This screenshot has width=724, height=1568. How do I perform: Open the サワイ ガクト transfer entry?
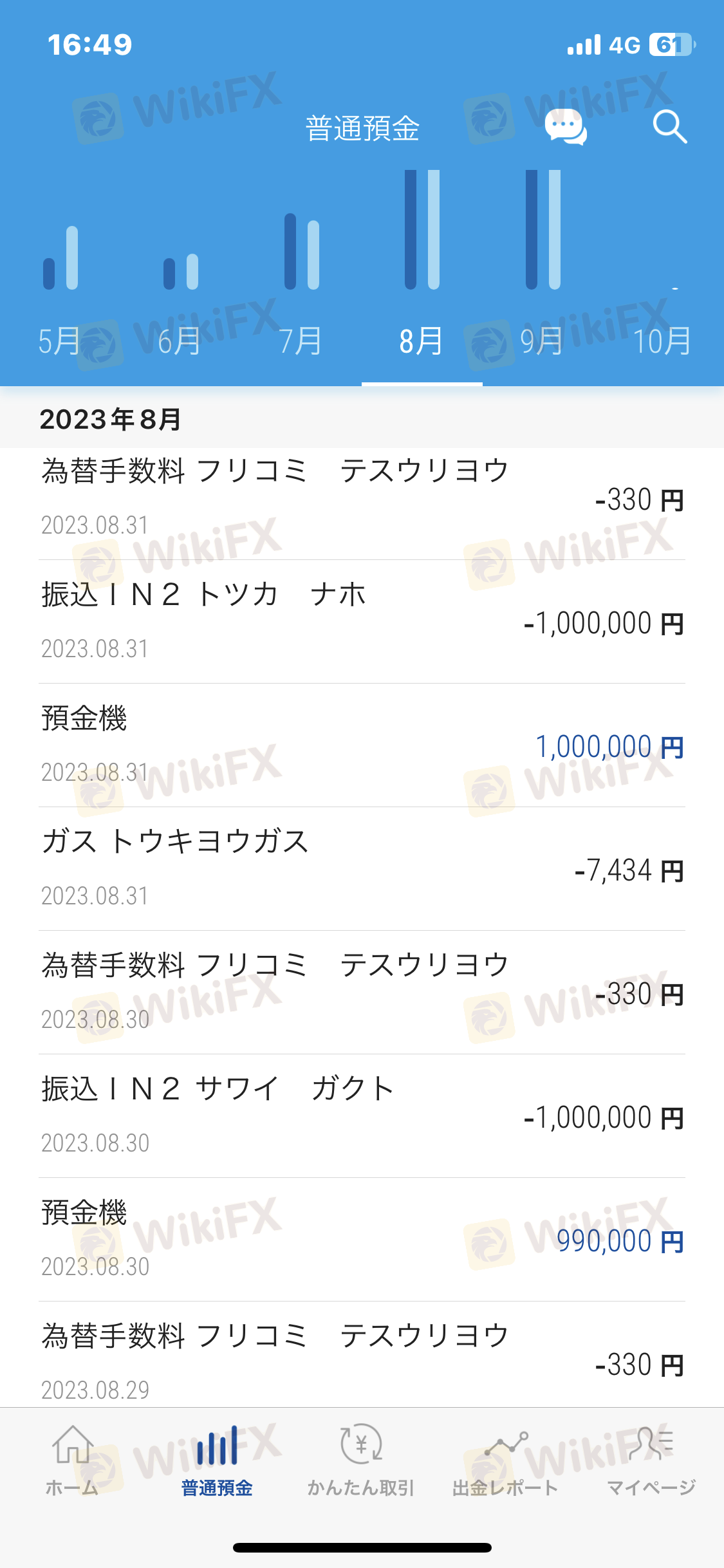(362, 1116)
